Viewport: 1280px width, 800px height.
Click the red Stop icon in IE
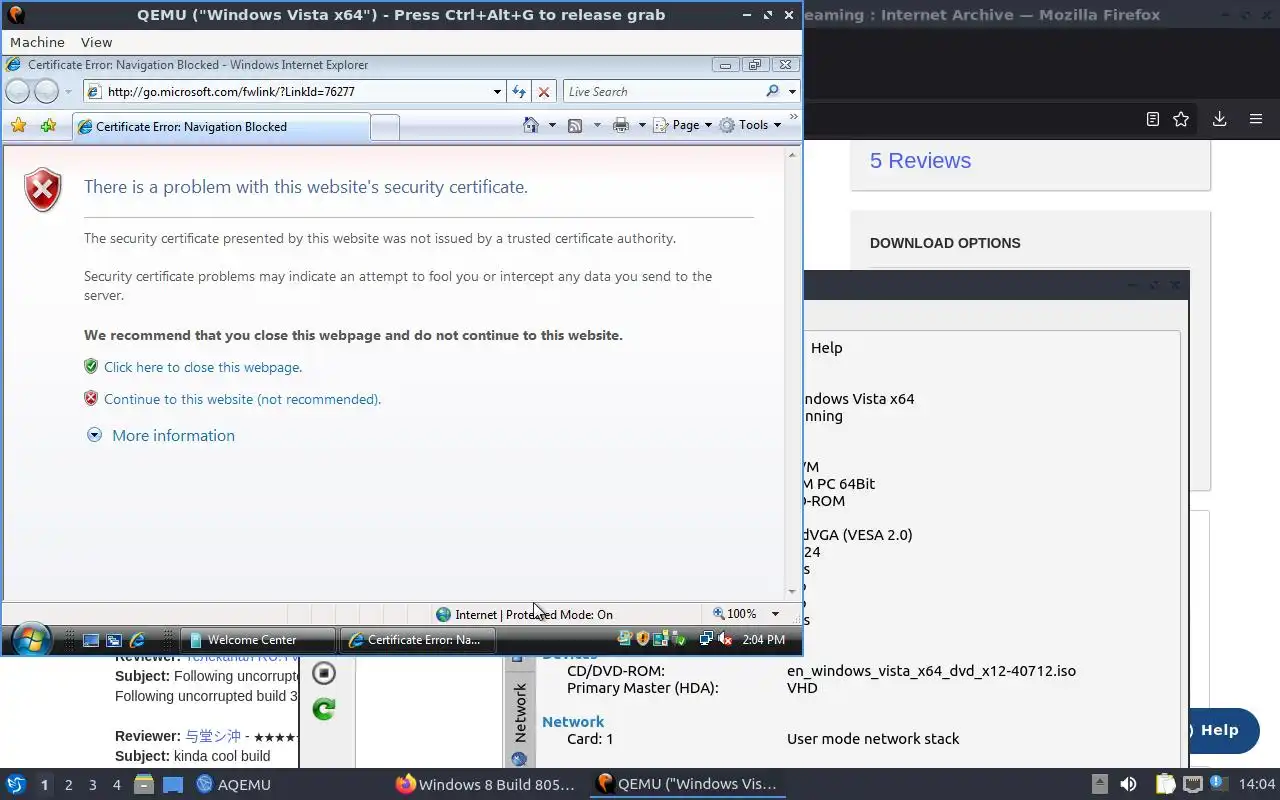[544, 92]
